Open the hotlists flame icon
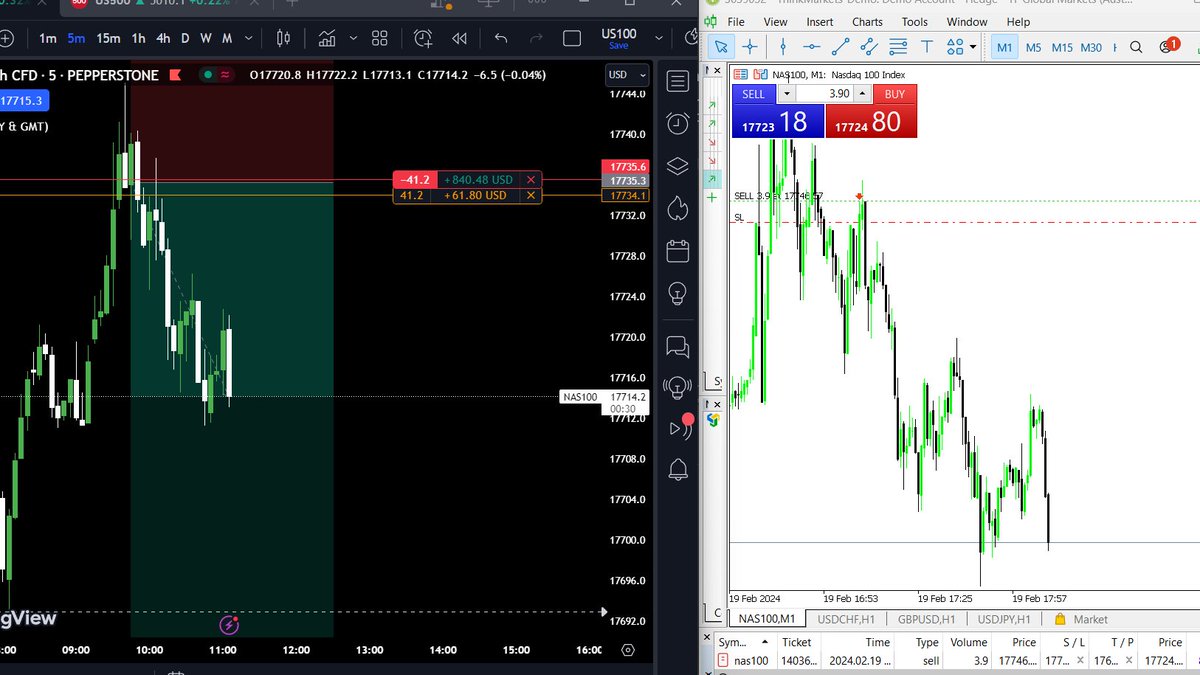This screenshot has width=1200, height=675. pyautogui.click(x=678, y=208)
